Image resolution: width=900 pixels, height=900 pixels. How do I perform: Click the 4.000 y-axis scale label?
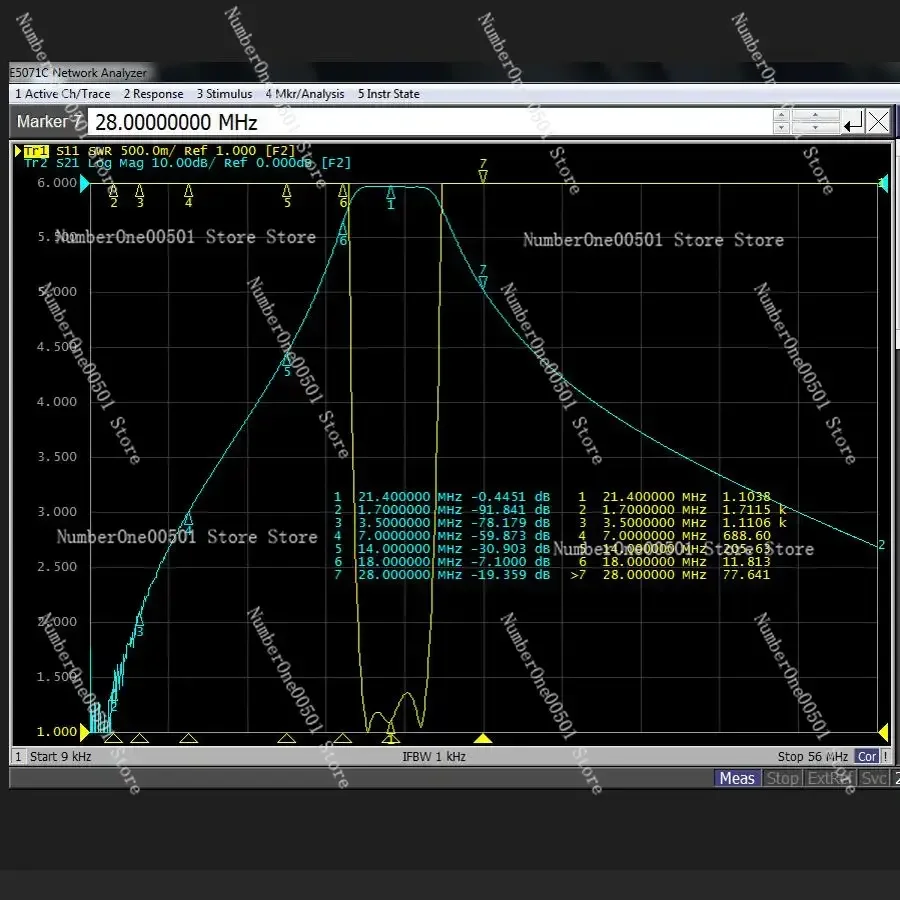(57, 402)
